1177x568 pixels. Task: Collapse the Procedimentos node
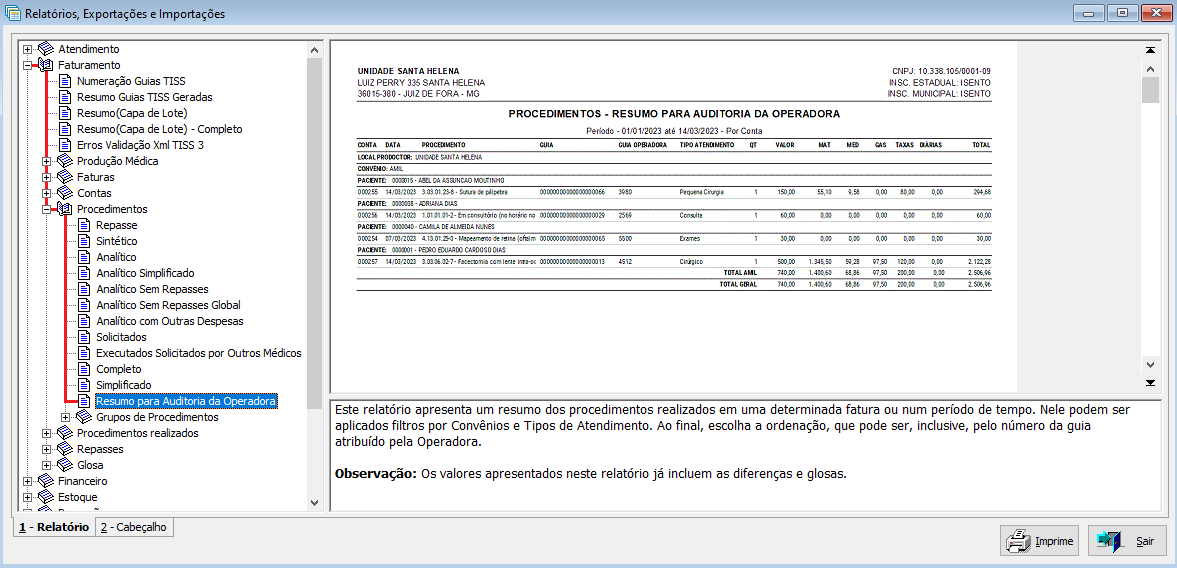click(47, 209)
